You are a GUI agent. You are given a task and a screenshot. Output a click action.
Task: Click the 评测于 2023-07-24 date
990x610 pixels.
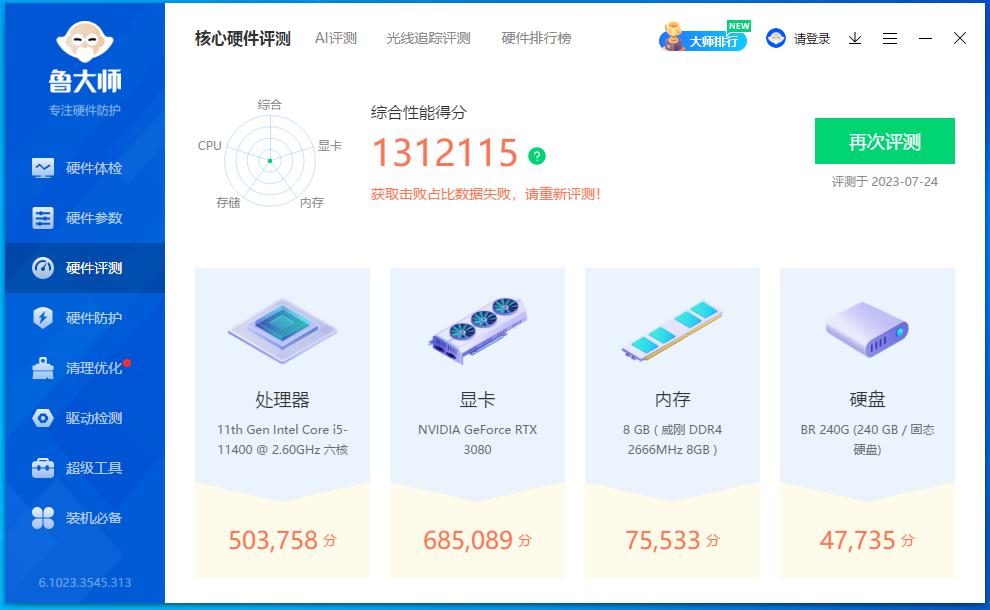885,182
